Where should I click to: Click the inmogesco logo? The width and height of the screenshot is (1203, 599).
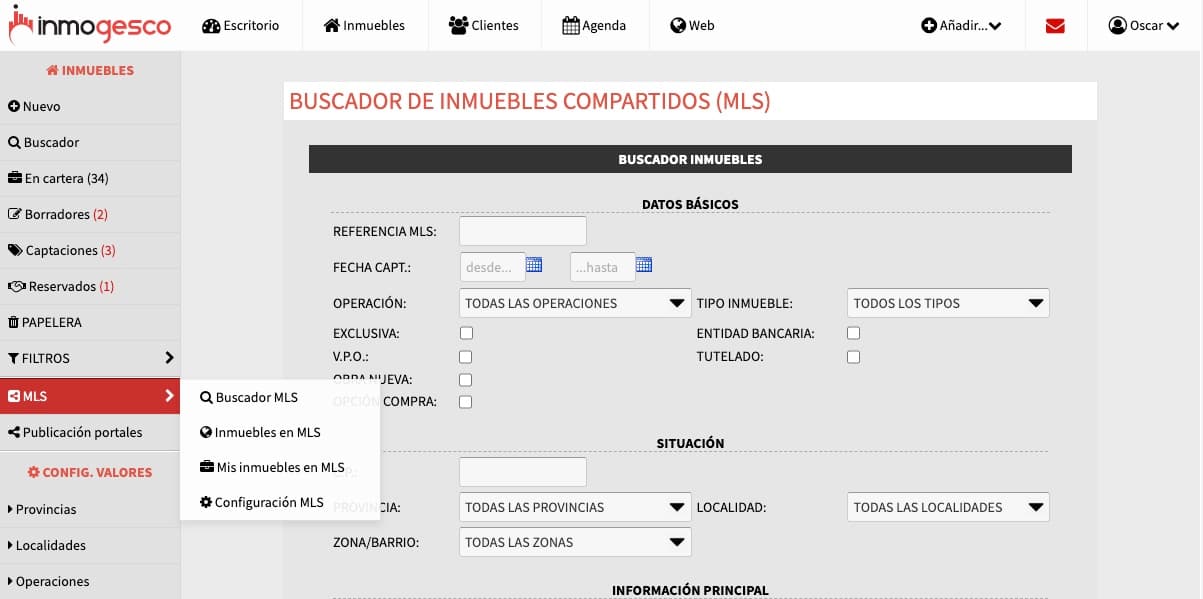coord(90,26)
